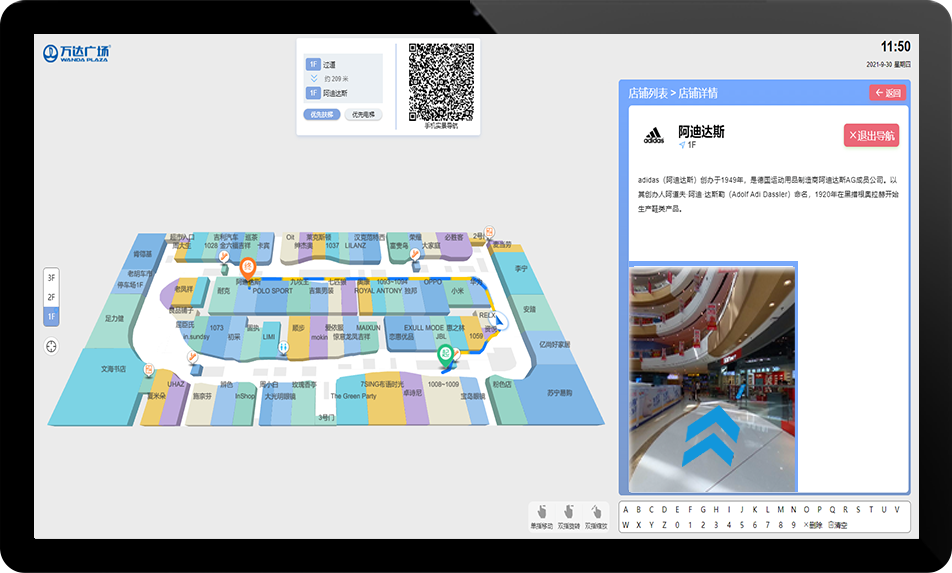Tap the orange destination pin on map
Image resolution: width=952 pixels, height=573 pixels.
coord(248,266)
